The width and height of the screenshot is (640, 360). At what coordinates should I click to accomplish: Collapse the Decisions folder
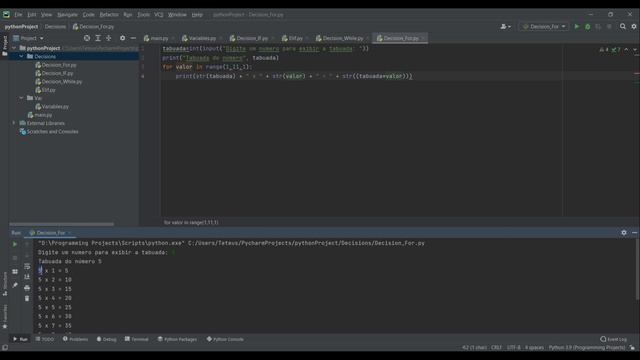[x=21, y=56]
